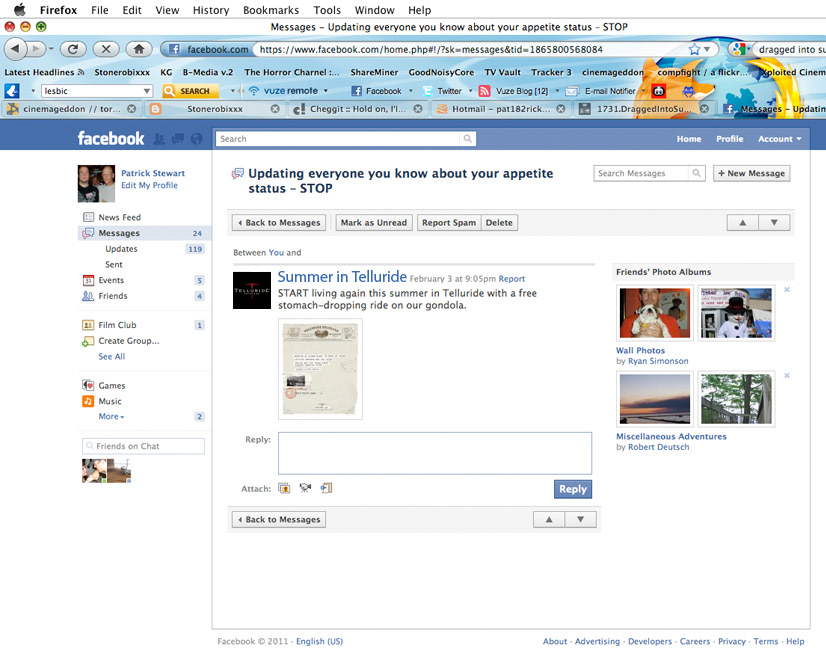The width and height of the screenshot is (826, 654).
Task: Click Facebook friend requests icon in header
Action: [159, 139]
